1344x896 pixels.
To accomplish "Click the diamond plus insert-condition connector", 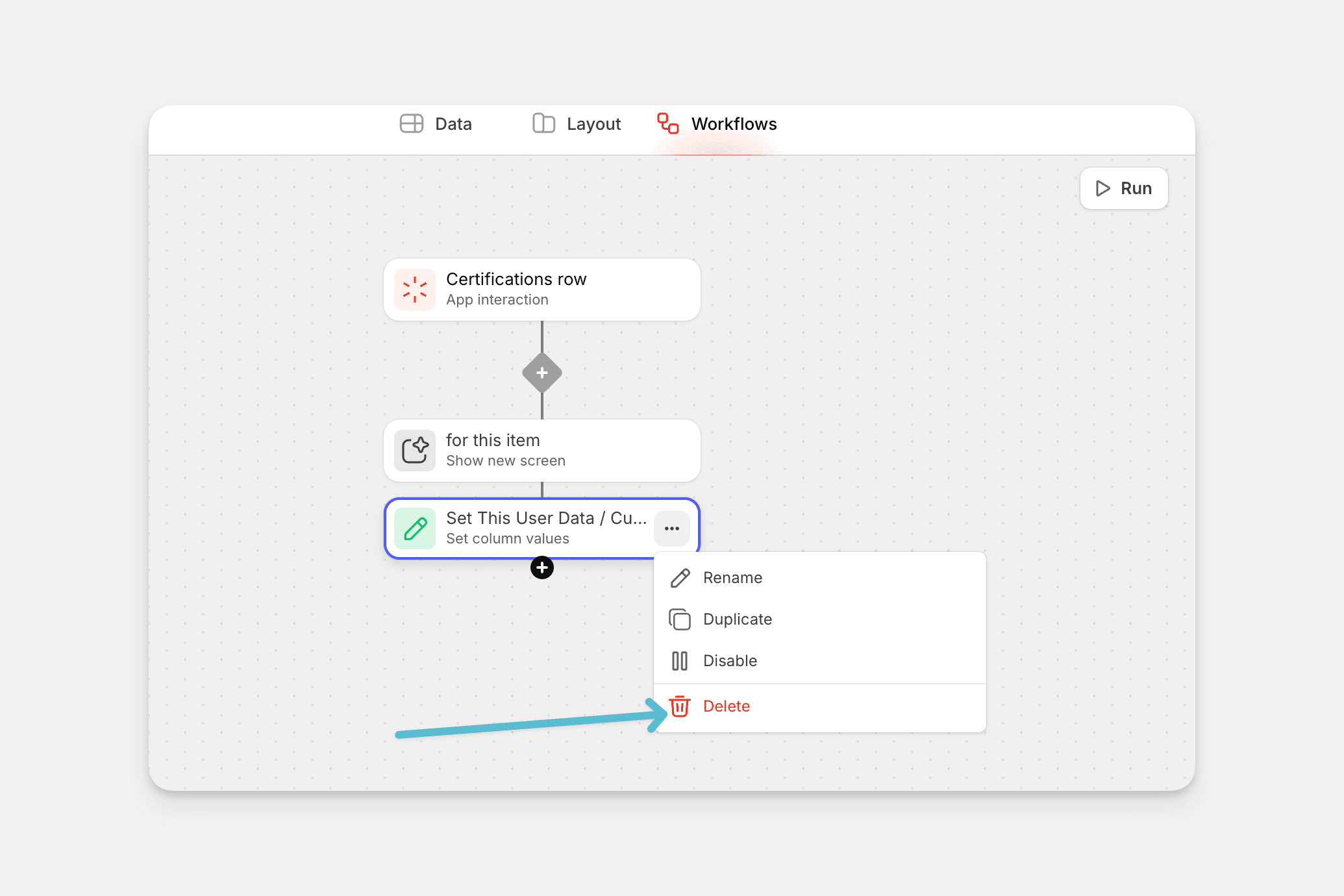I will [542, 373].
